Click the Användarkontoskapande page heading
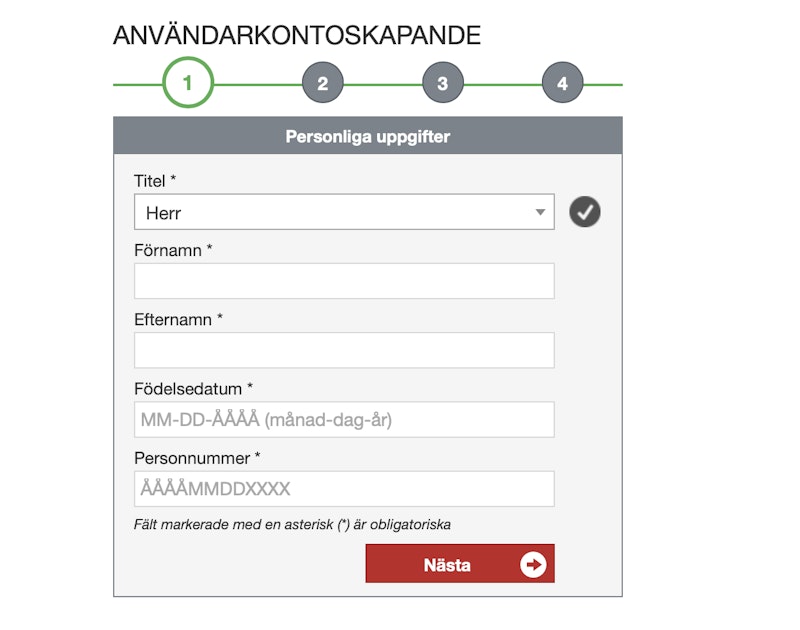 (297, 36)
